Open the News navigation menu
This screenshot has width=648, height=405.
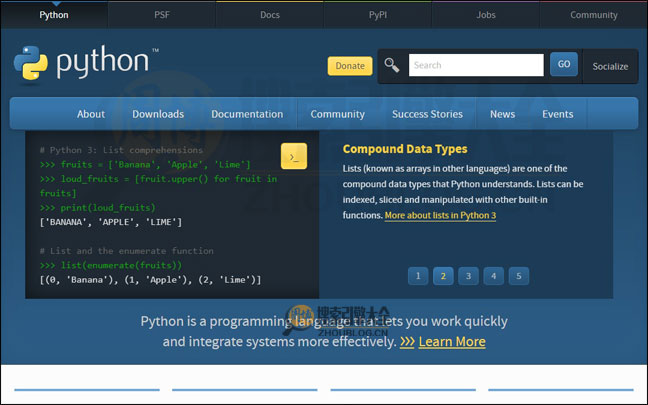[503, 114]
